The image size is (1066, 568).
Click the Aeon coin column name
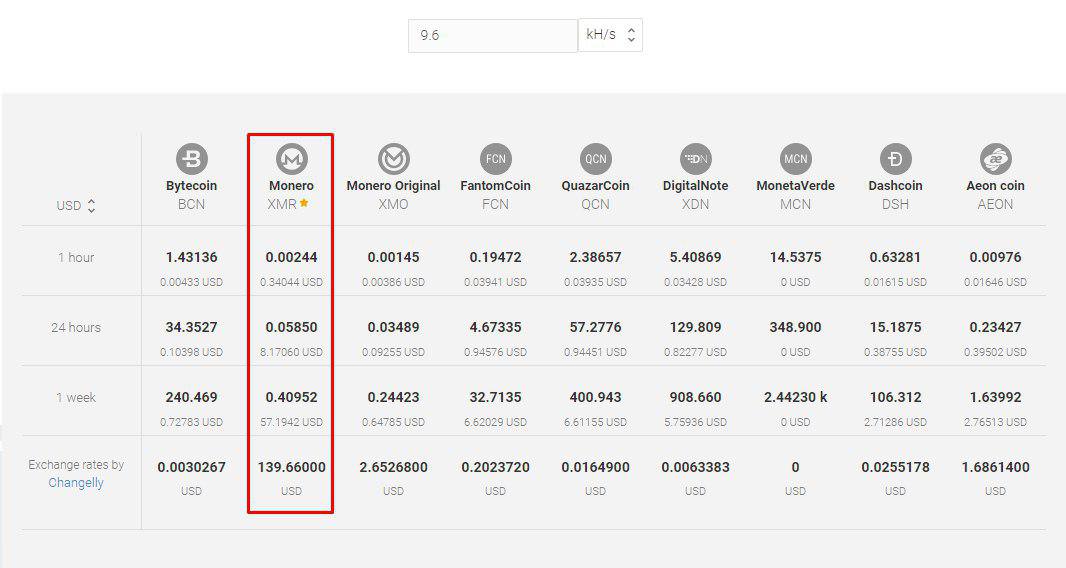tap(995, 186)
